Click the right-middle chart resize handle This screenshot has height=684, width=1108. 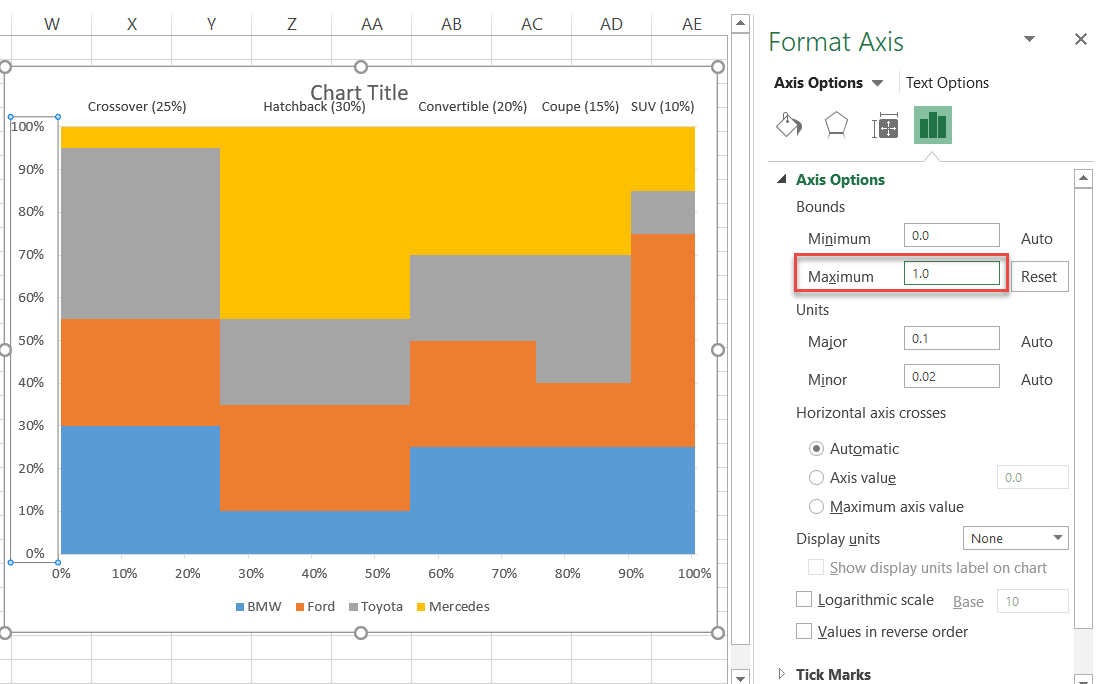point(718,350)
